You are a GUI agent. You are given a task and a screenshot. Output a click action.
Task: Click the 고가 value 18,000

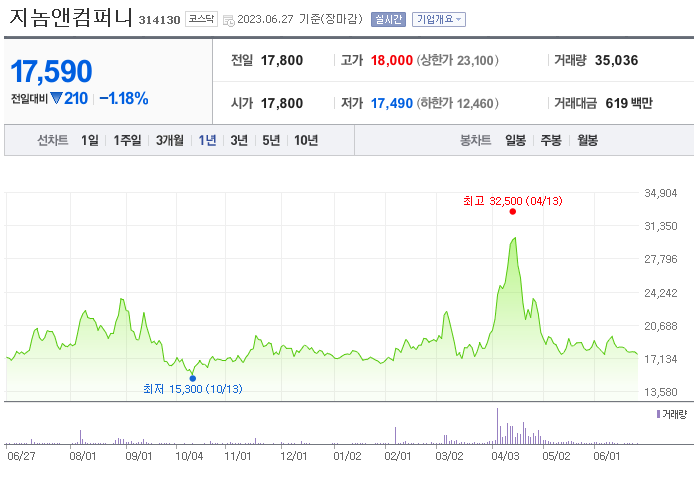392,60
